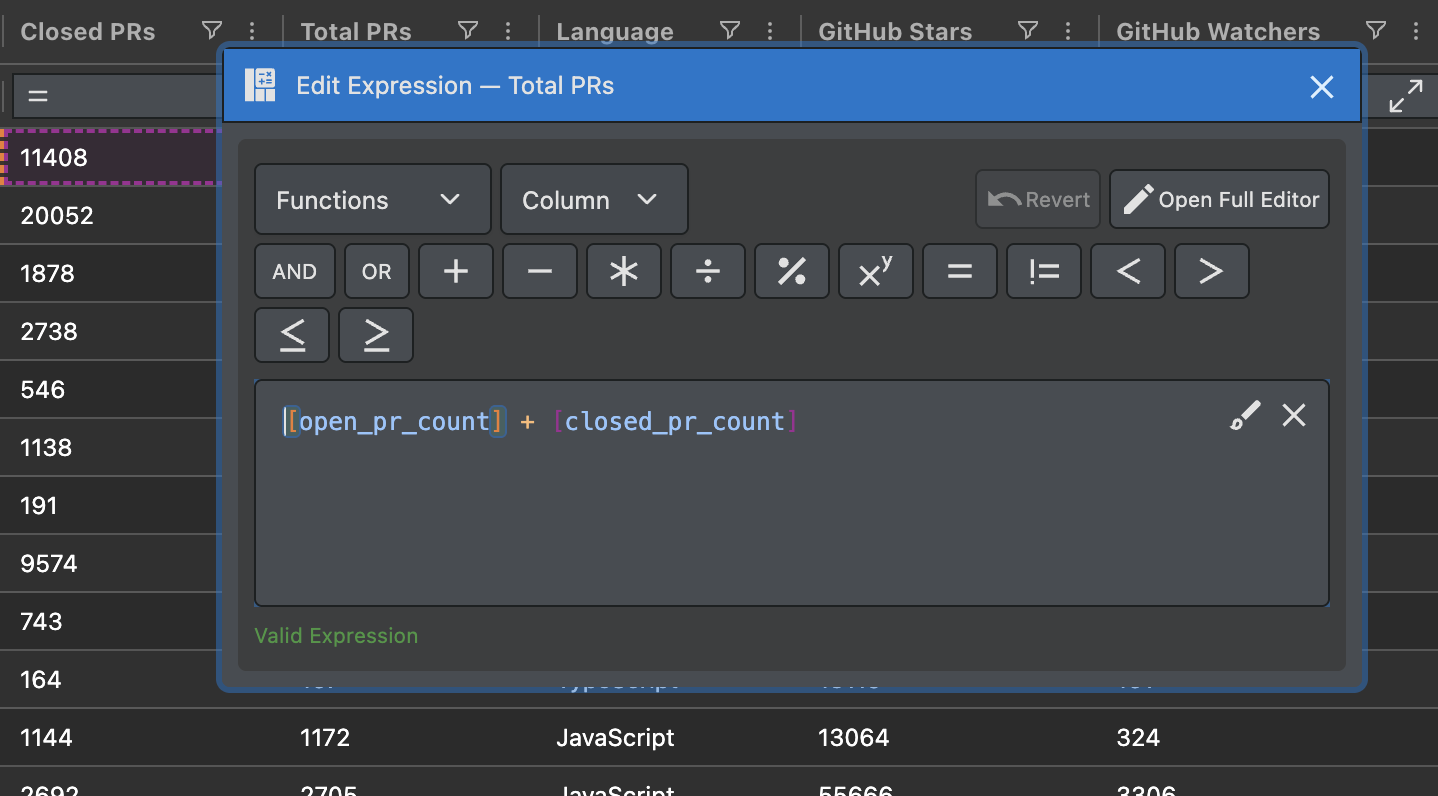Click the Revert button
The height and width of the screenshot is (796, 1438).
1038,199
